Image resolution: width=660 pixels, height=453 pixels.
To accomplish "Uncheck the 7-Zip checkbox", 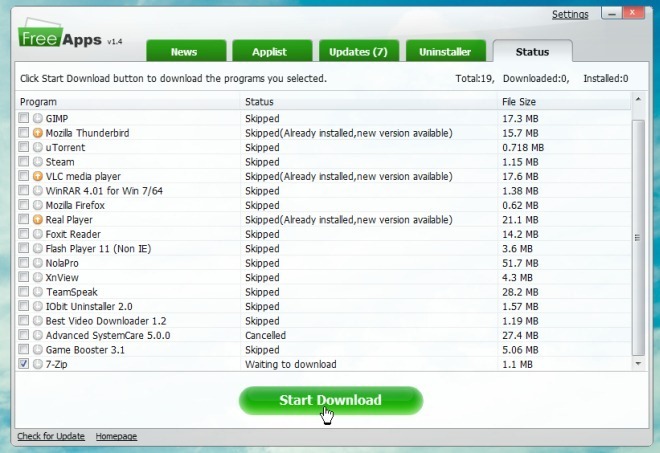I will point(24,364).
